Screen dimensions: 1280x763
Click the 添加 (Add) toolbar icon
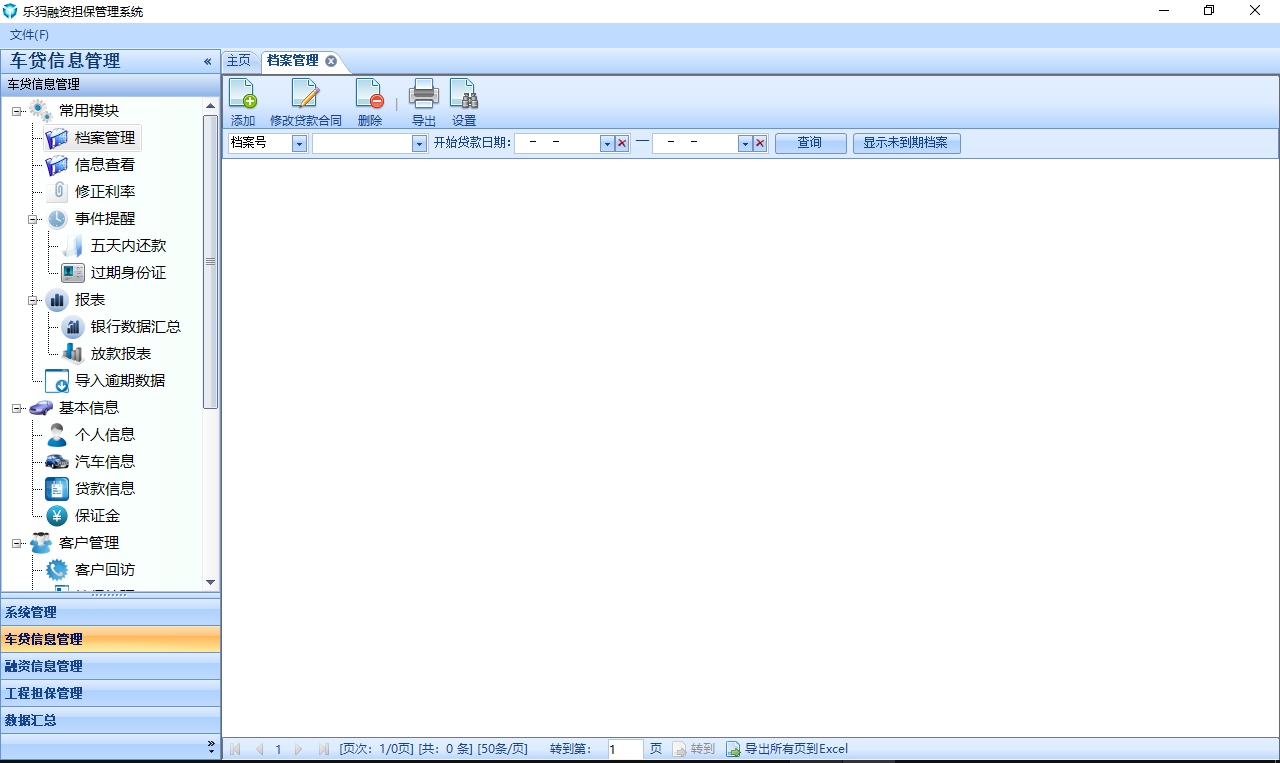point(242,94)
